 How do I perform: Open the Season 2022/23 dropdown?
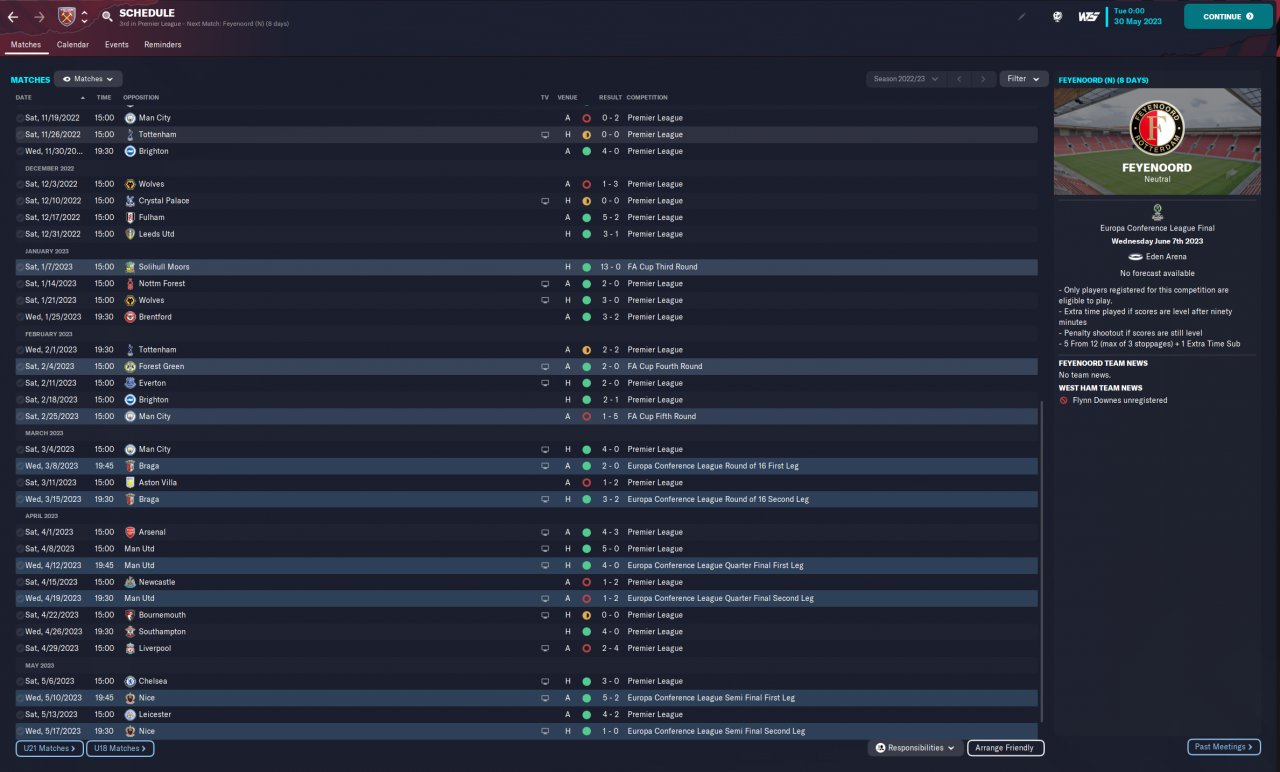pyautogui.click(x=906, y=79)
